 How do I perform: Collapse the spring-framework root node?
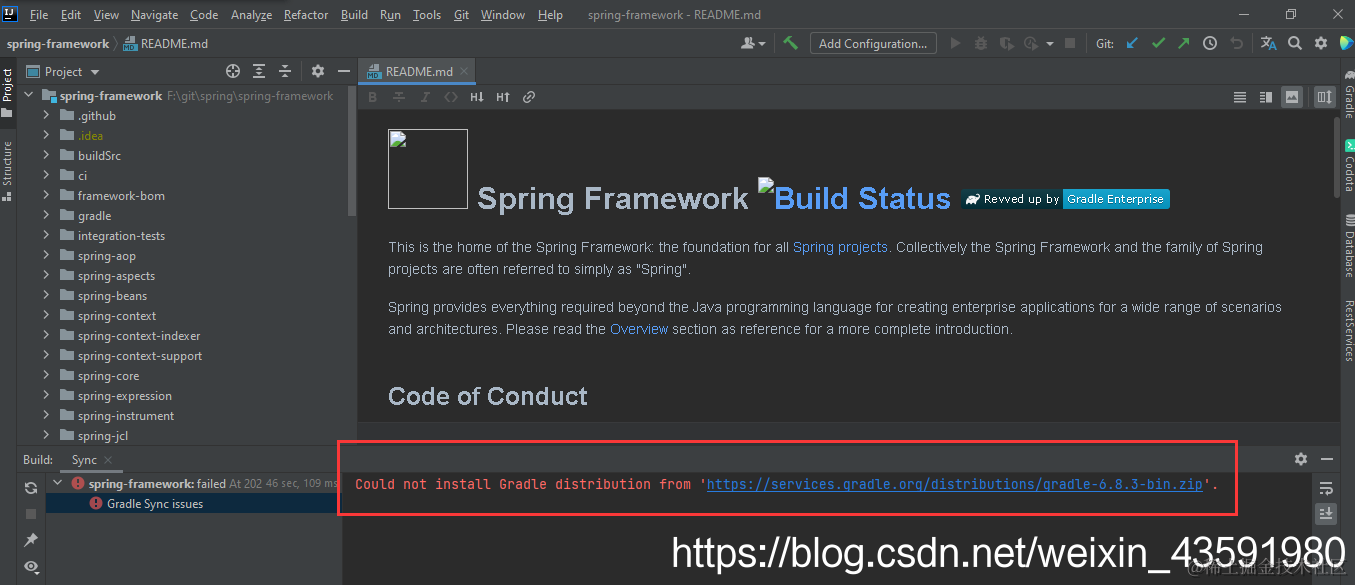(x=28, y=96)
